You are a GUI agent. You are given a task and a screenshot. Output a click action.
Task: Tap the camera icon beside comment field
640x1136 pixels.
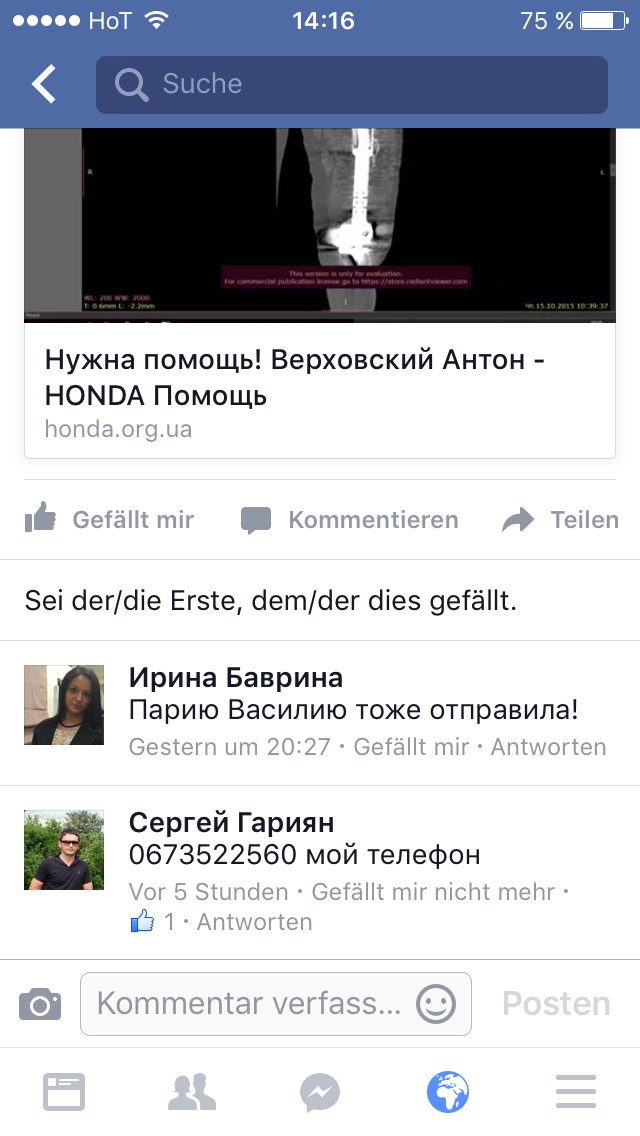click(40, 1004)
